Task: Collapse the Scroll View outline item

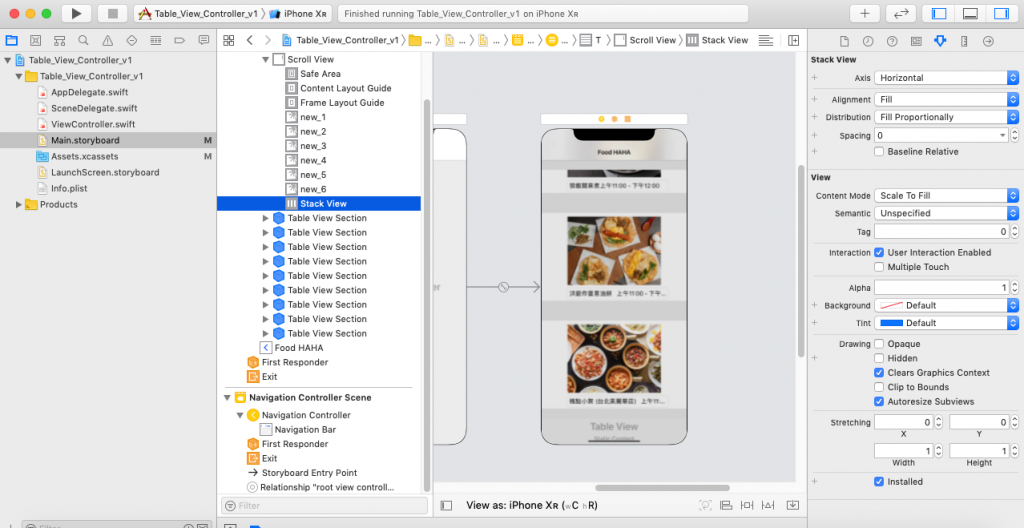Action: 266,59
